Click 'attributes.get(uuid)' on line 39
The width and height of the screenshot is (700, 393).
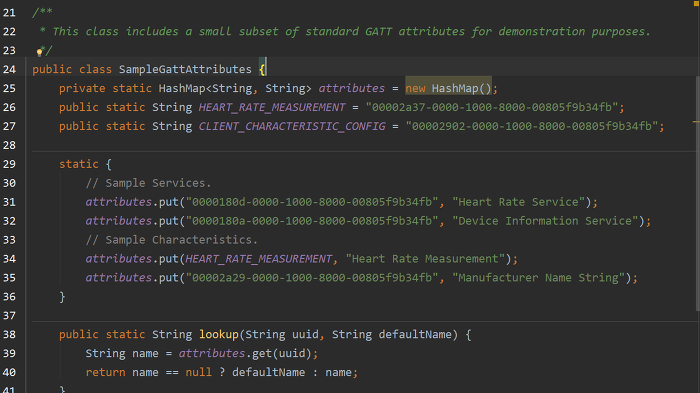(245, 353)
